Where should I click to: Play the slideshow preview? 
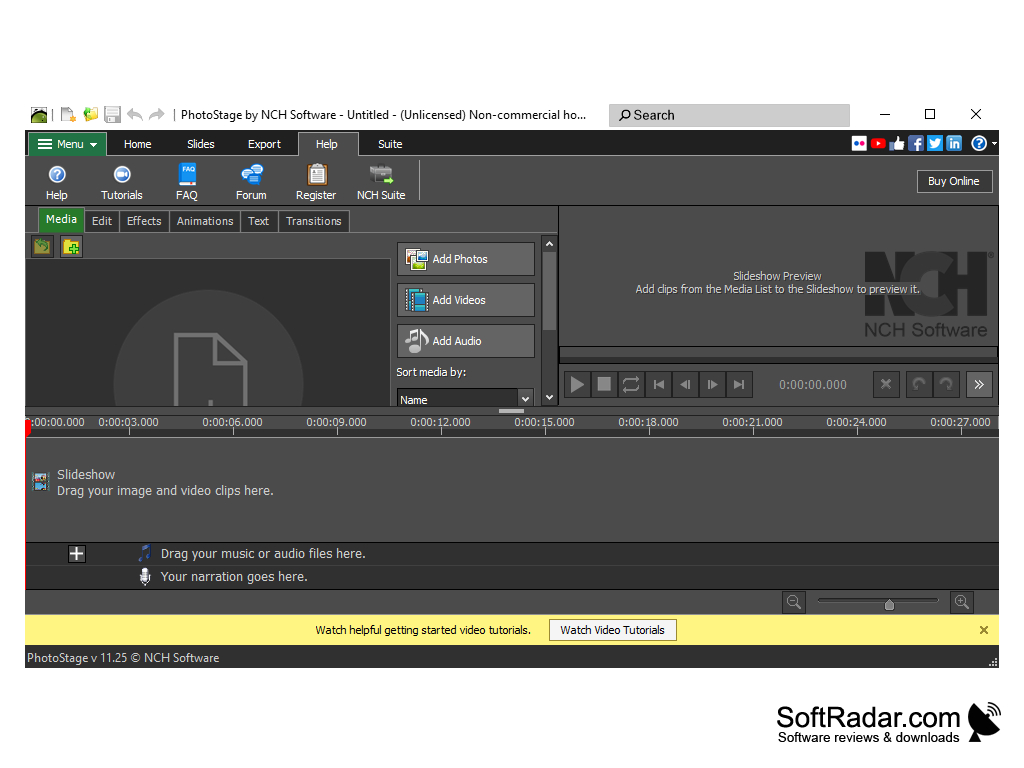[x=577, y=385]
